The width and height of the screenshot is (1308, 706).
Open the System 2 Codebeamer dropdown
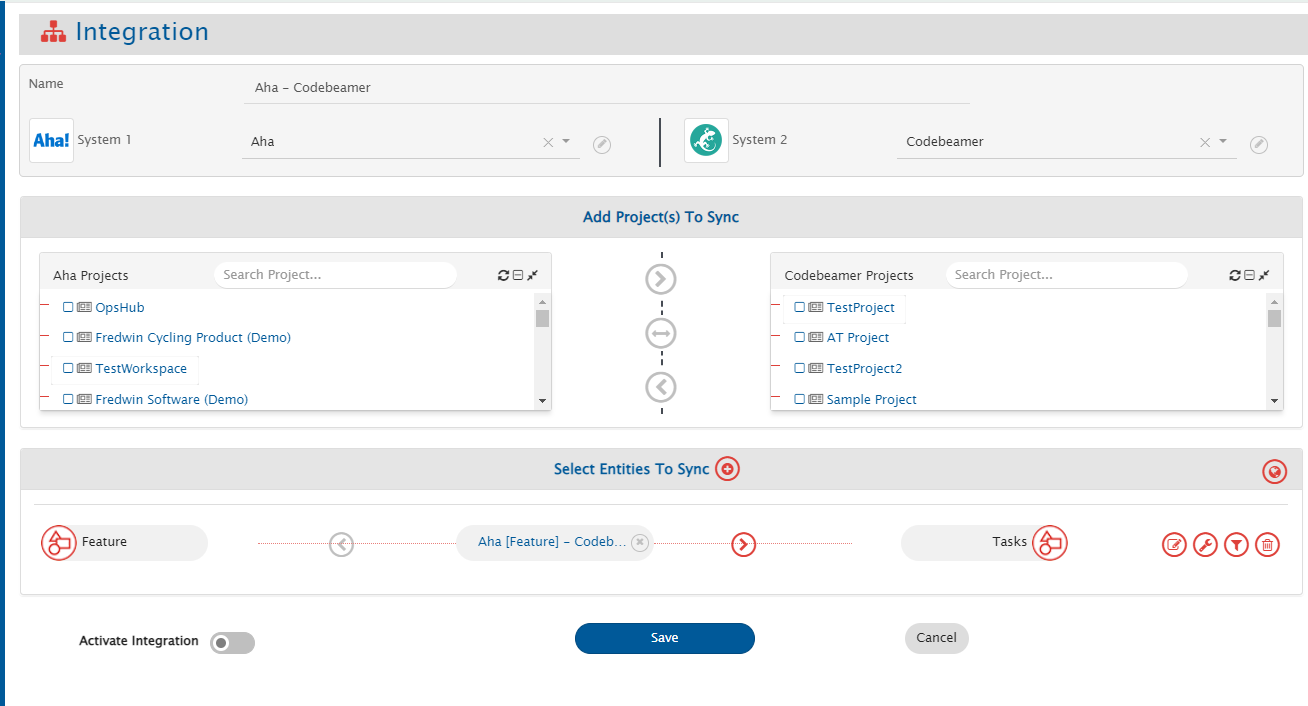tap(1223, 142)
